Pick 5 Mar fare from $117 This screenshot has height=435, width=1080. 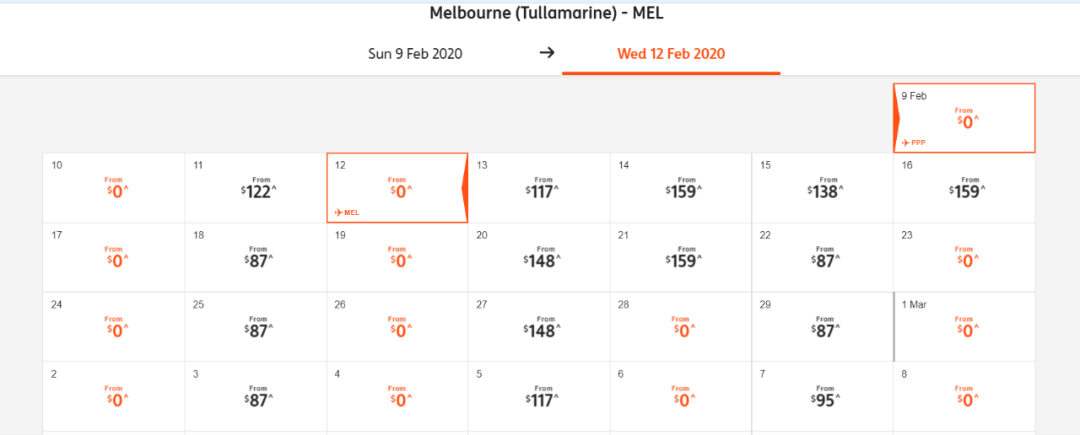pos(539,396)
